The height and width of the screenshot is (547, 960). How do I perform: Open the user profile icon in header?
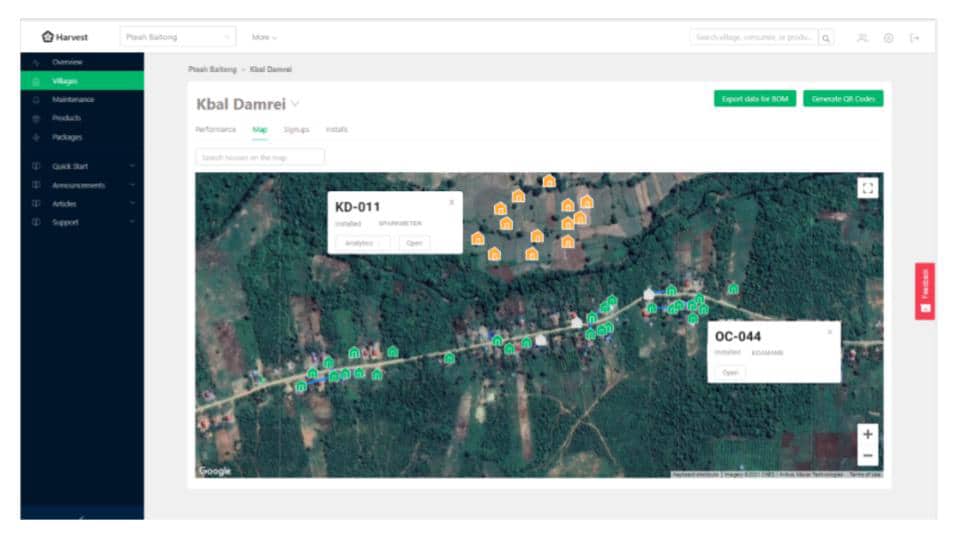[862, 37]
